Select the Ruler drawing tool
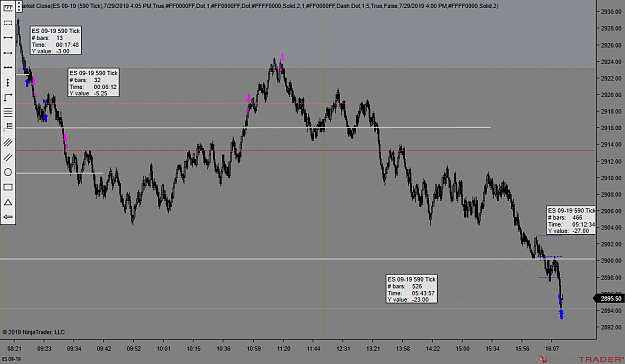This screenshot has width=625, height=364. tap(8, 8)
